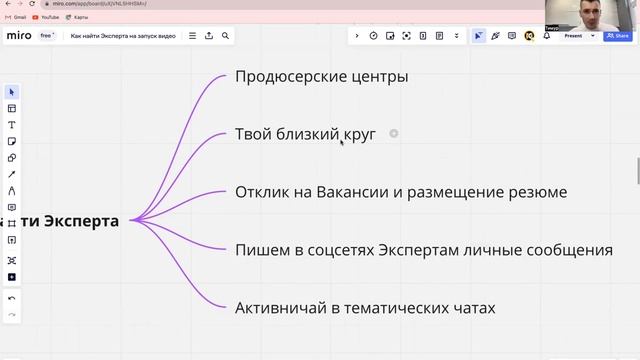Select the root node ending 'Эксперта'

pyautogui.click(x=60, y=221)
